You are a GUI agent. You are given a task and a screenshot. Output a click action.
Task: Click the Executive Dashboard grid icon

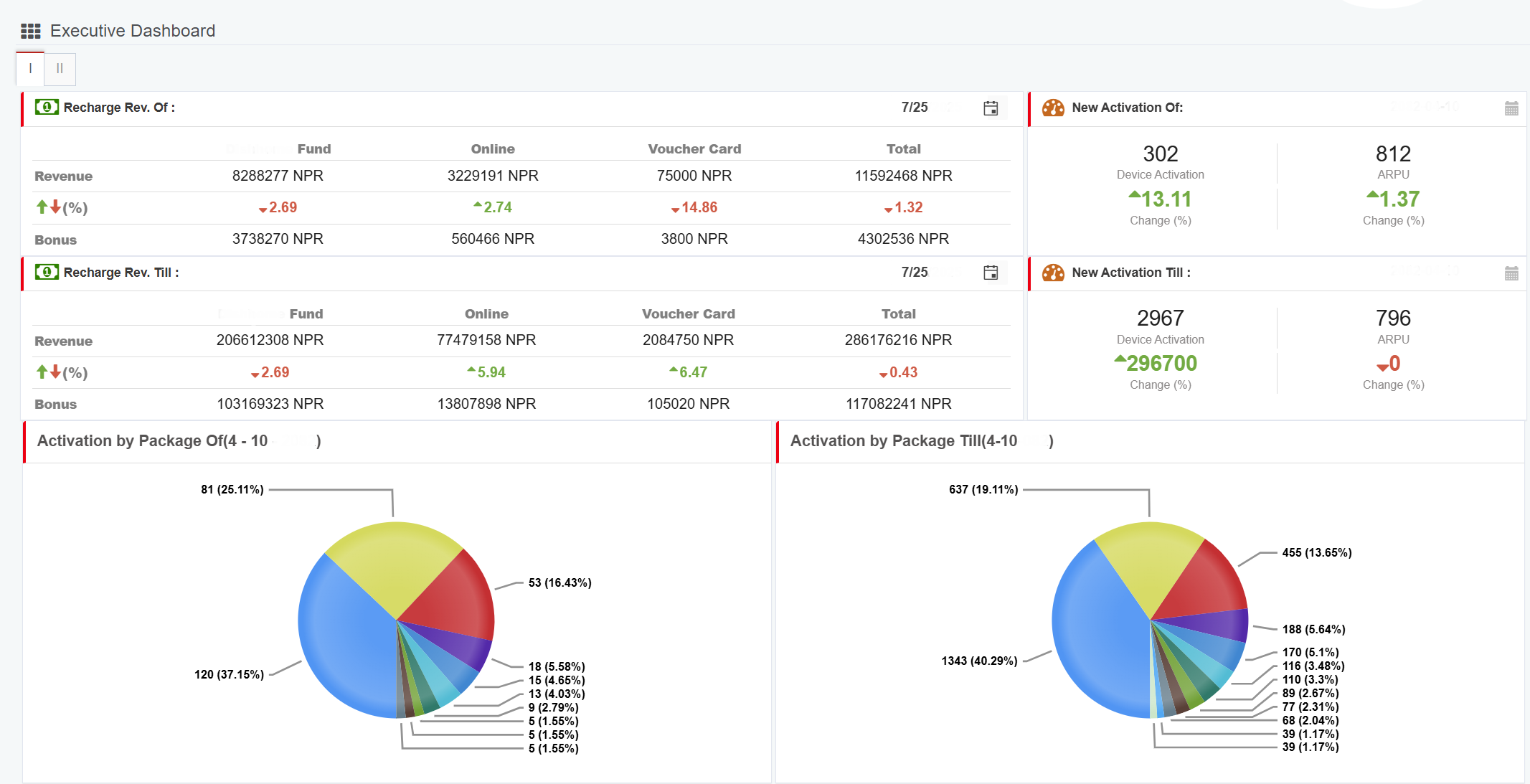pyautogui.click(x=31, y=31)
